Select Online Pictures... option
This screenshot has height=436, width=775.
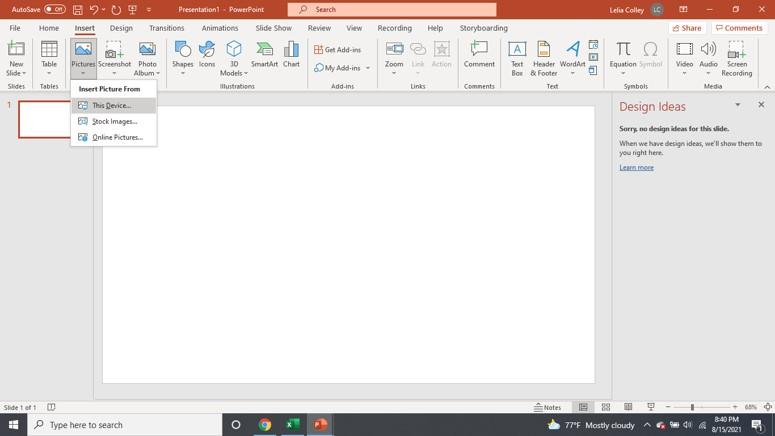pyautogui.click(x=114, y=137)
